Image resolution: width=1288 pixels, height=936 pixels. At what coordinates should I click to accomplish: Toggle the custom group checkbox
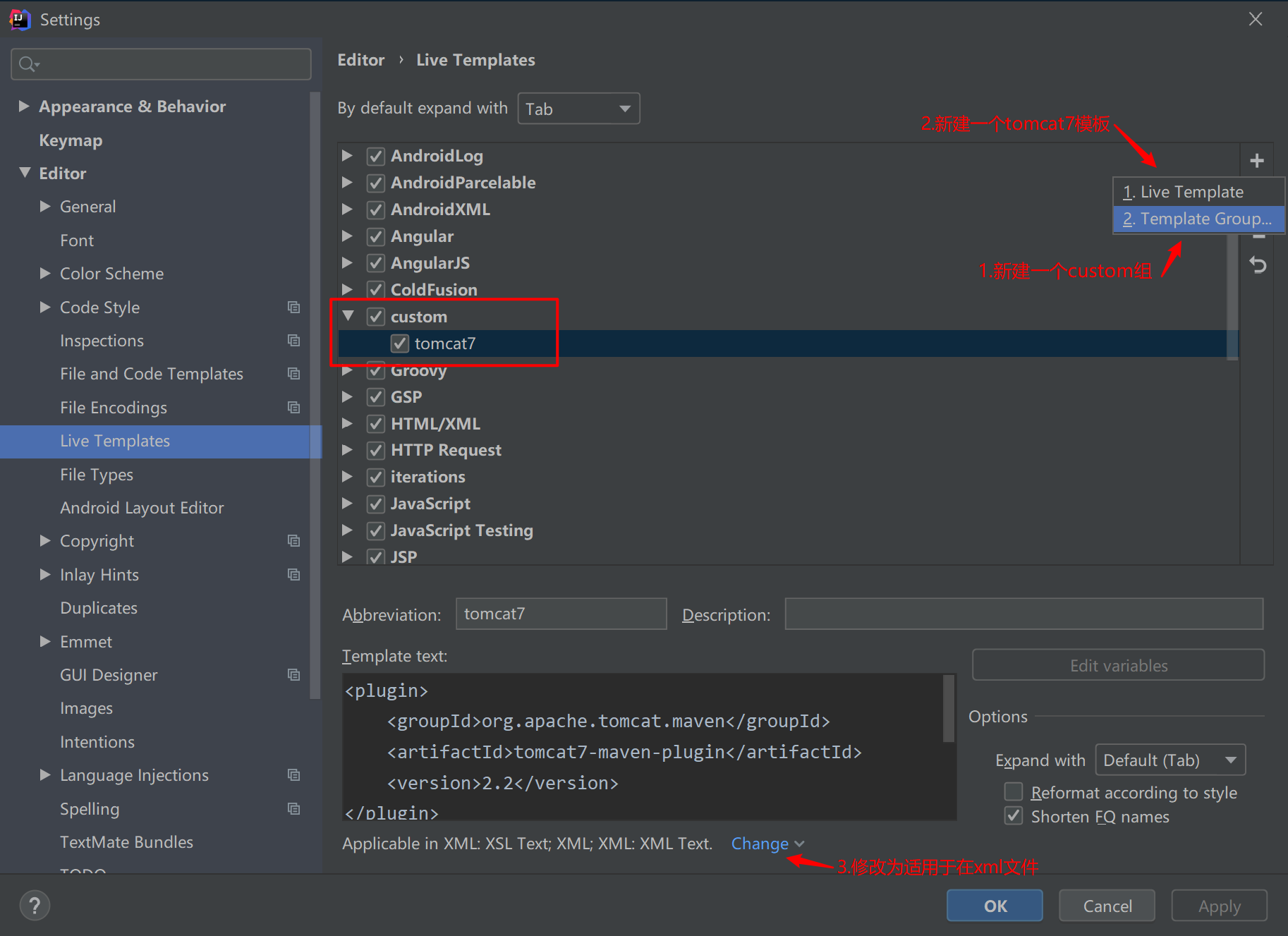click(376, 317)
